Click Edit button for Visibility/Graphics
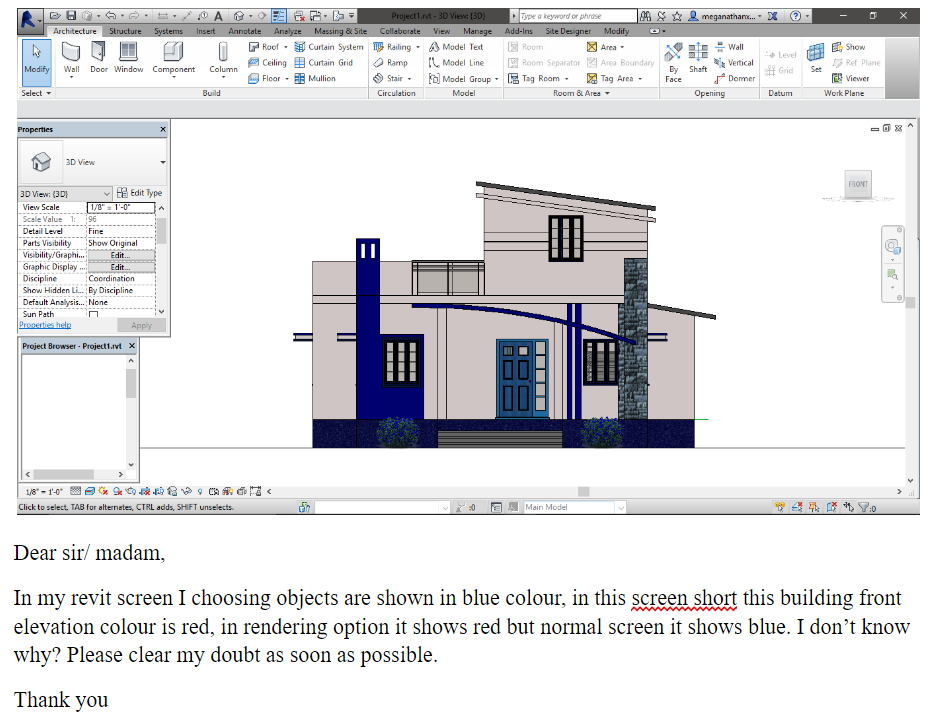The height and width of the screenshot is (718, 932). click(x=121, y=255)
